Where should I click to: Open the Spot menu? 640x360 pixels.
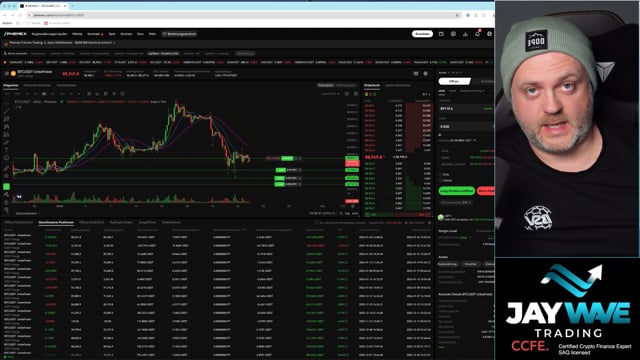[x=112, y=34]
